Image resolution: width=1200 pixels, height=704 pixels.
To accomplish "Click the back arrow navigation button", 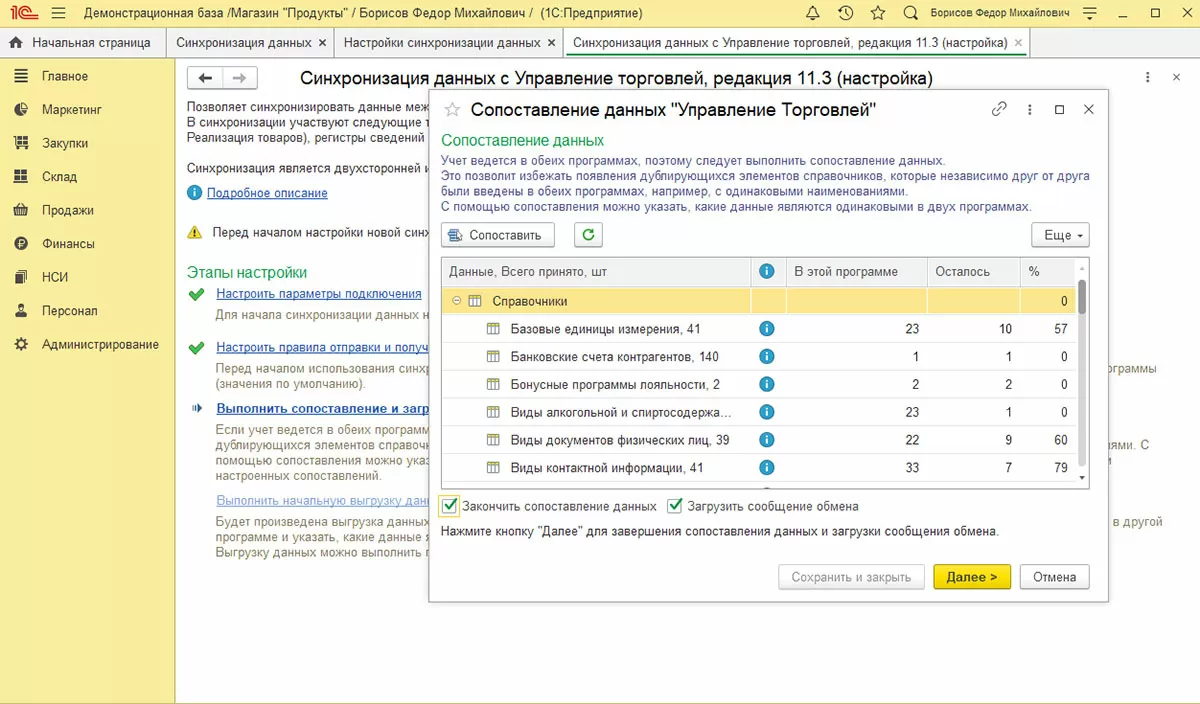I will click(x=206, y=78).
